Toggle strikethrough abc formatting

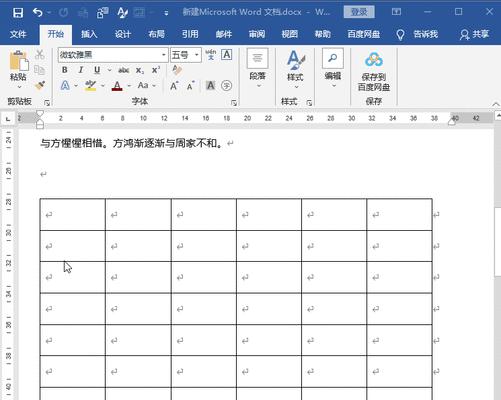pos(124,70)
